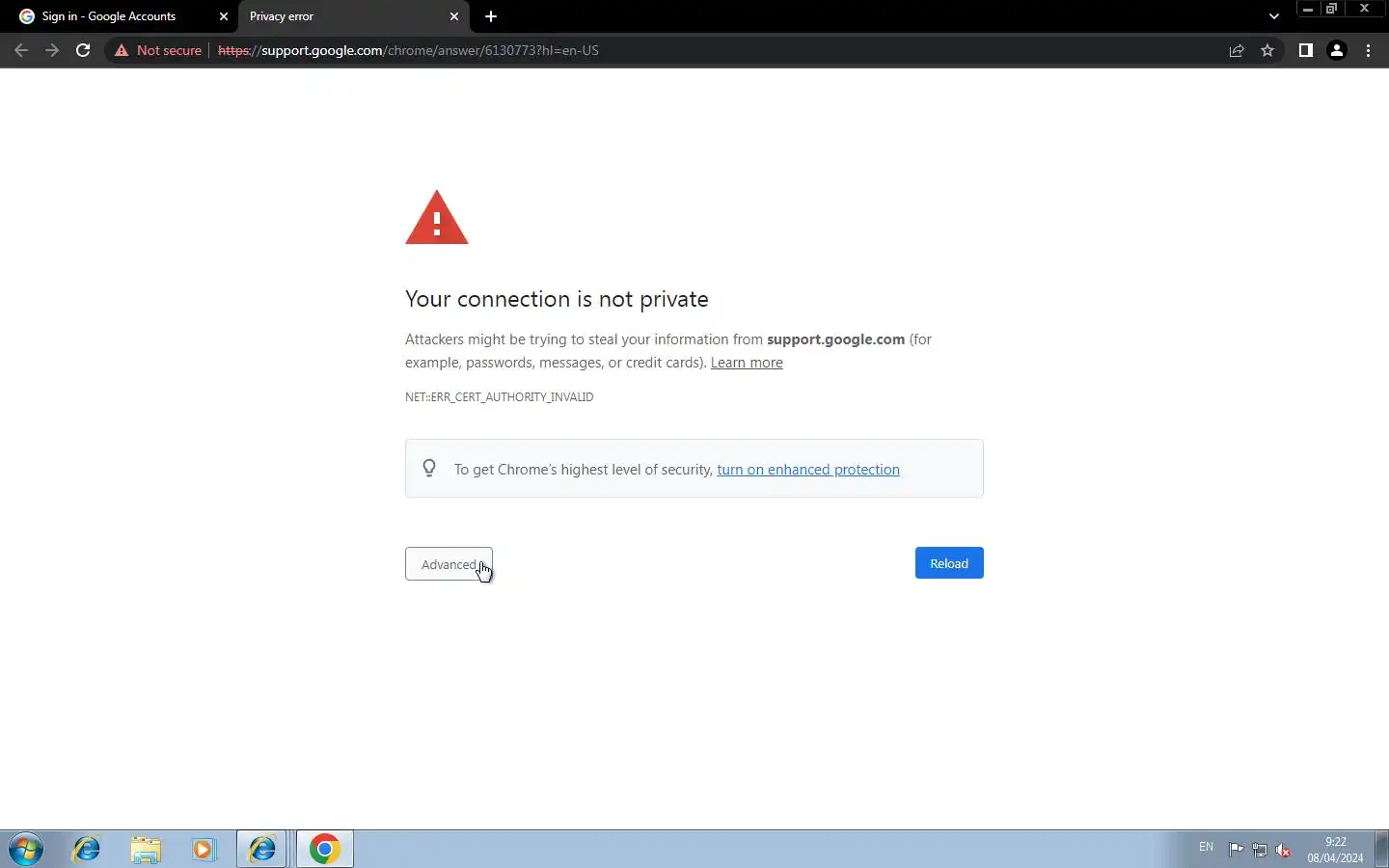Toggle the side panel icon
Screen dimensions: 1389x868
point(1305,50)
